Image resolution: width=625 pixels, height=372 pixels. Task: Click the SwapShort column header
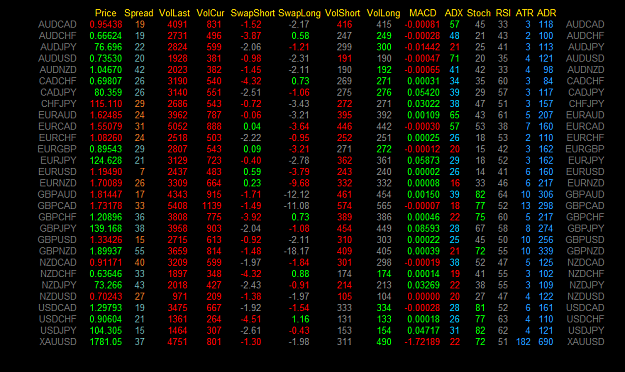[253, 13]
